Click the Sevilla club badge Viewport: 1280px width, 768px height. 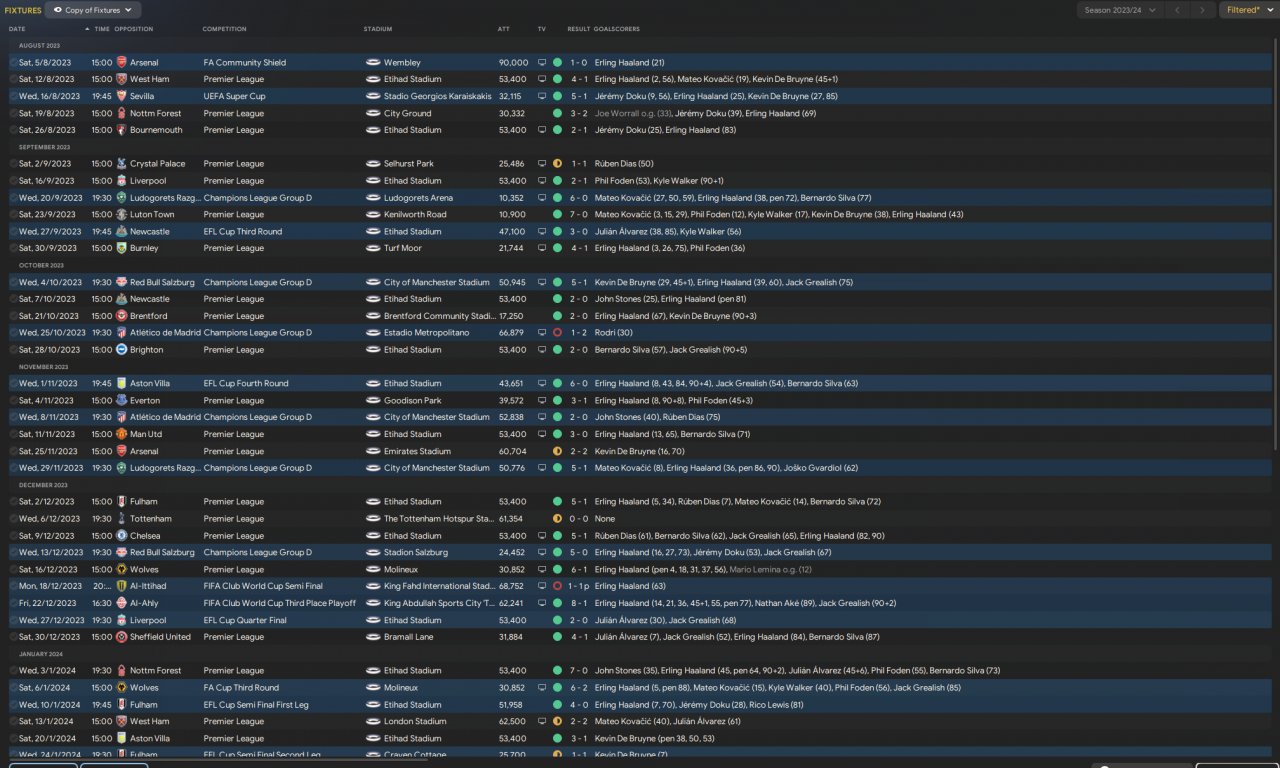pyautogui.click(x=121, y=96)
